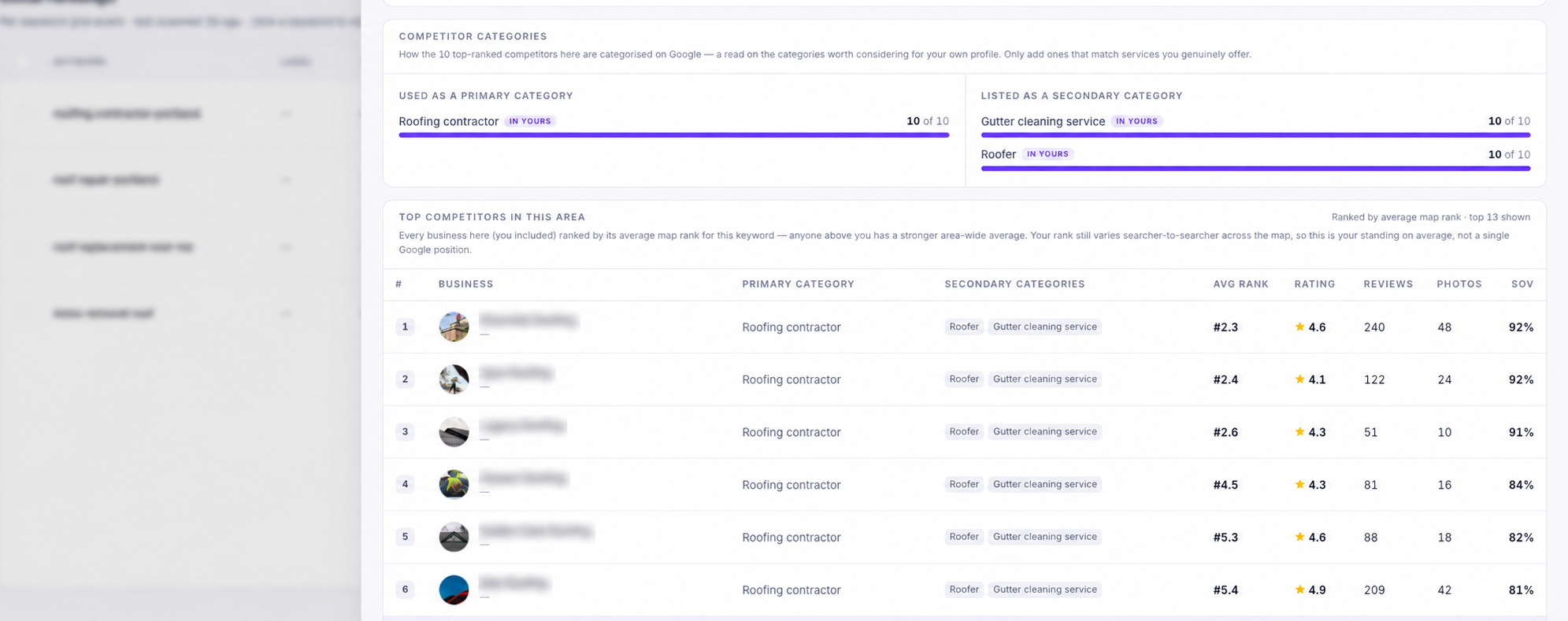Screen dimensions: 1568x621
Task: Click the reviews count 240
Action: coord(1374,327)
